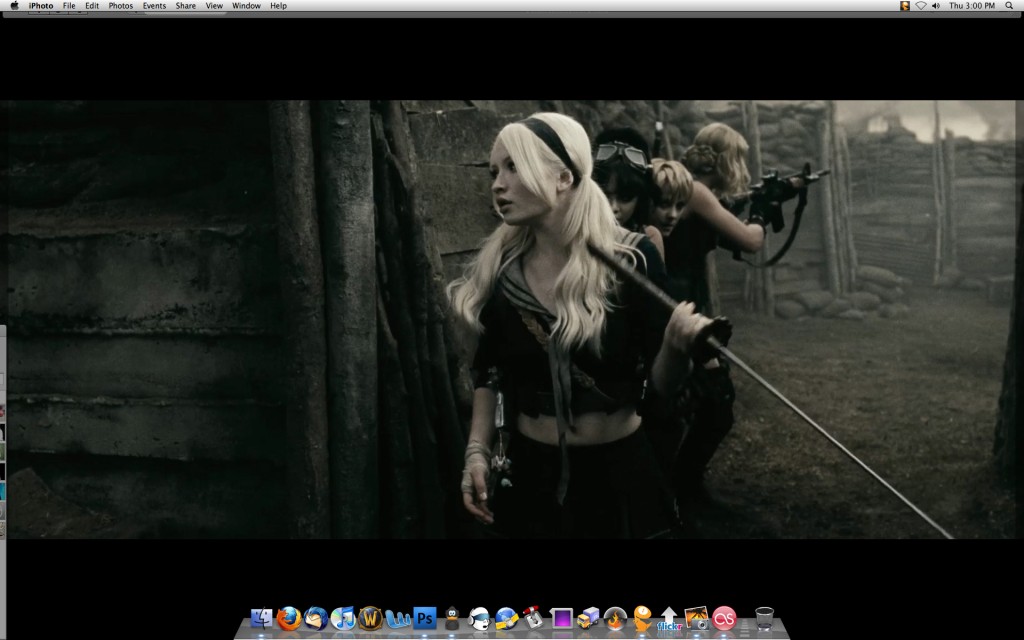This screenshot has width=1024, height=640.
Task: Open iTunes from the dock
Action: point(343,618)
